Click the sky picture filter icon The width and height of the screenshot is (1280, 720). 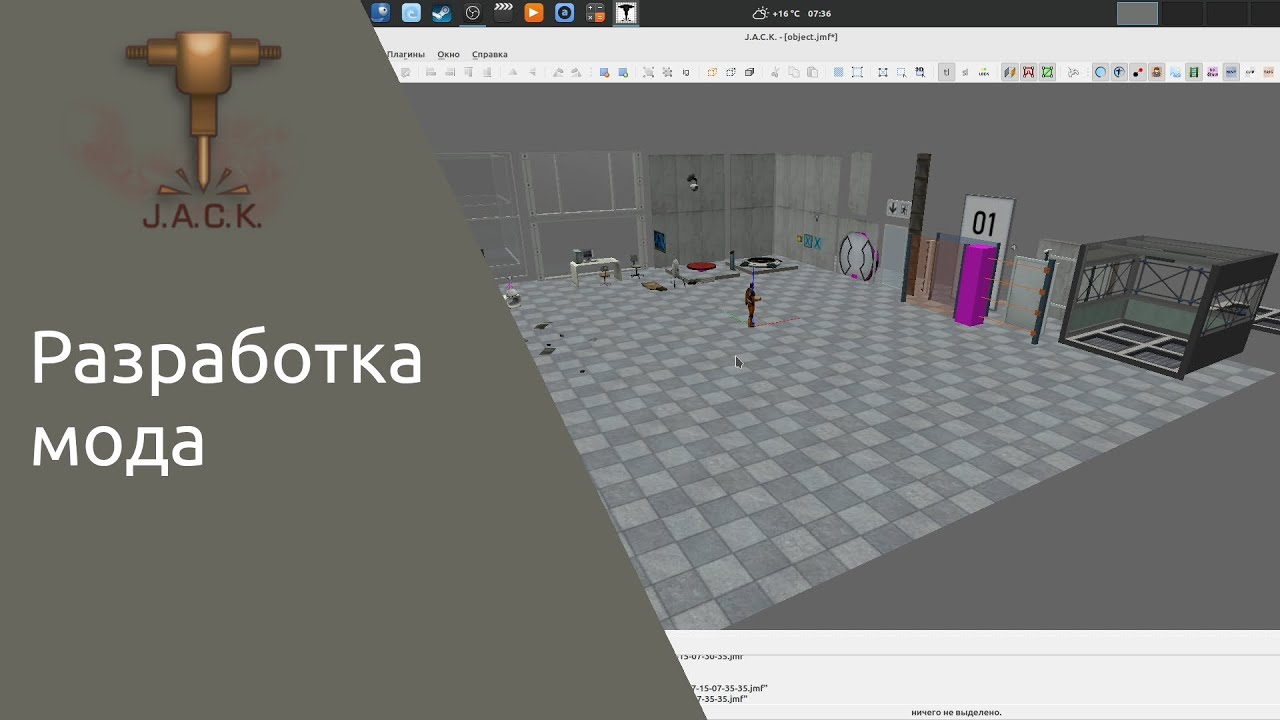(1175, 72)
